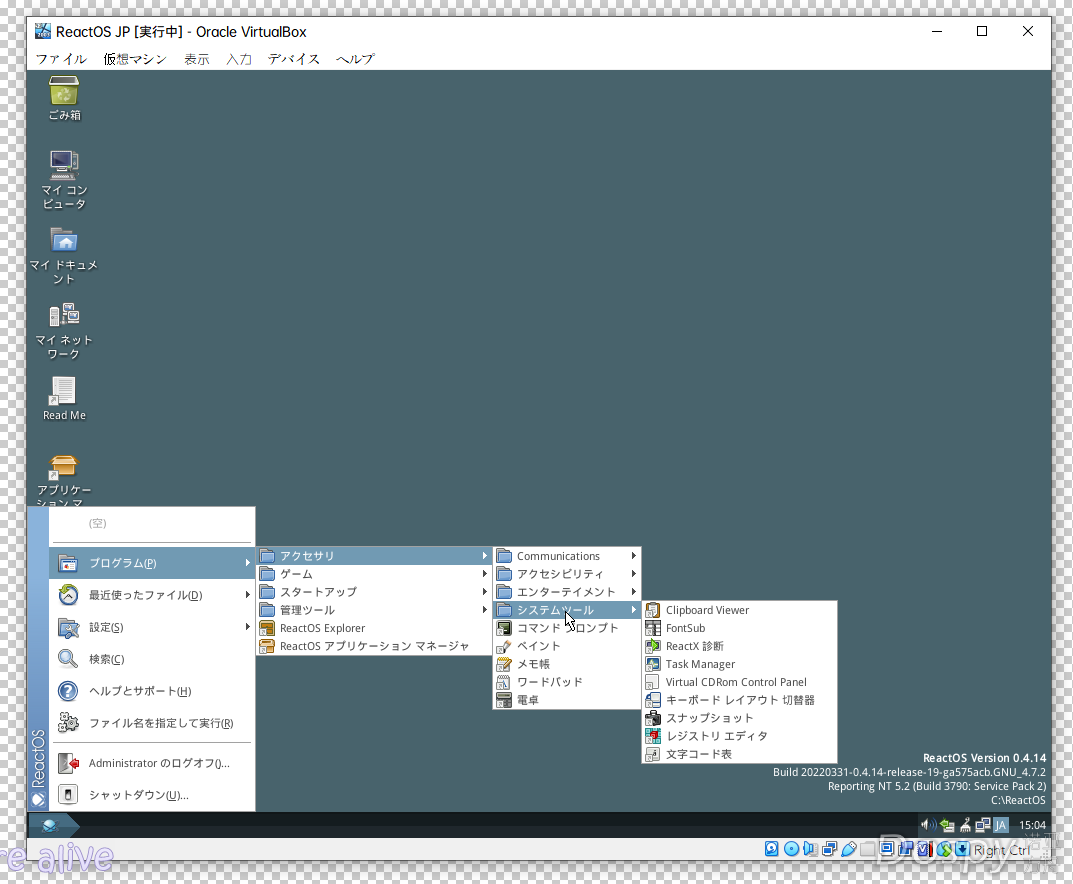Expand ゲーム folder submenu
Screen dimensions: 1073x884
pos(374,574)
